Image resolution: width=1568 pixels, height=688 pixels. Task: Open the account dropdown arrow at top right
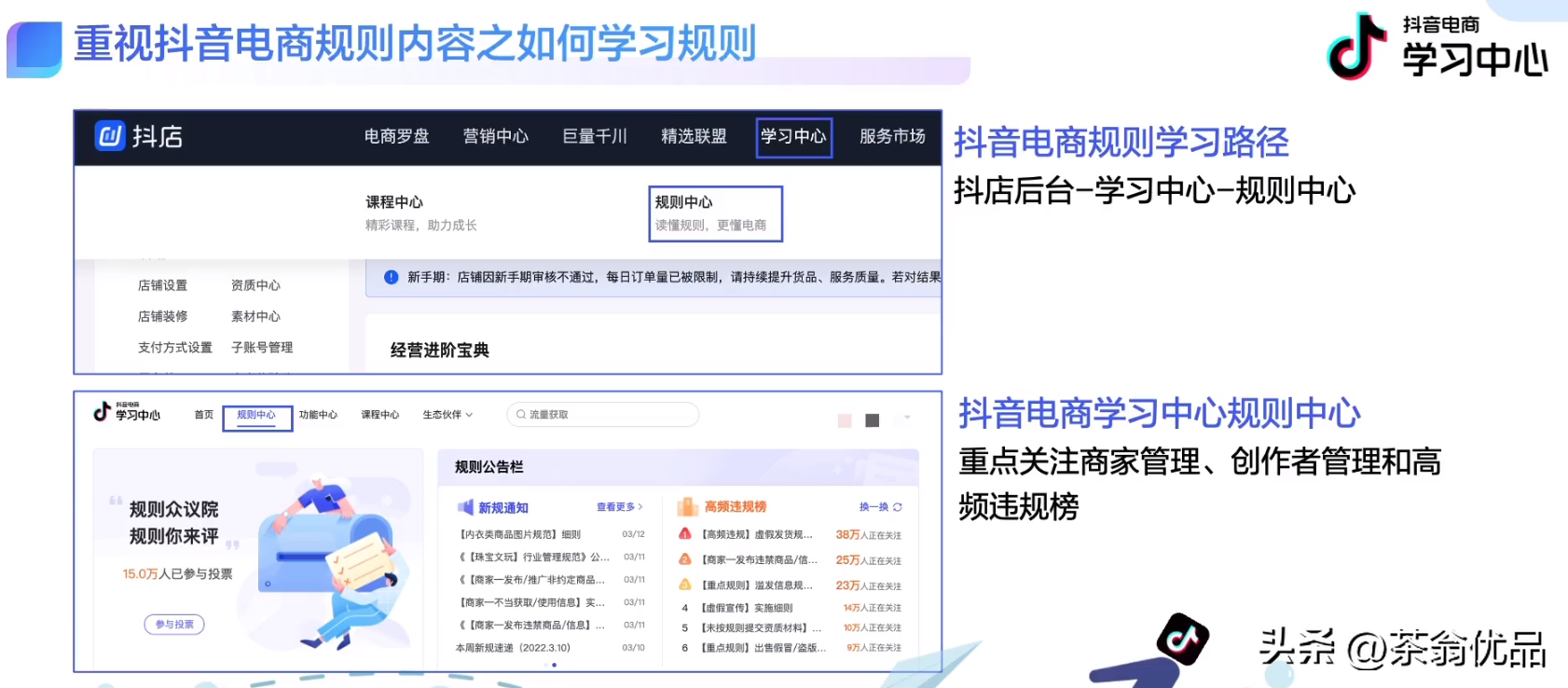pos(907,418)
